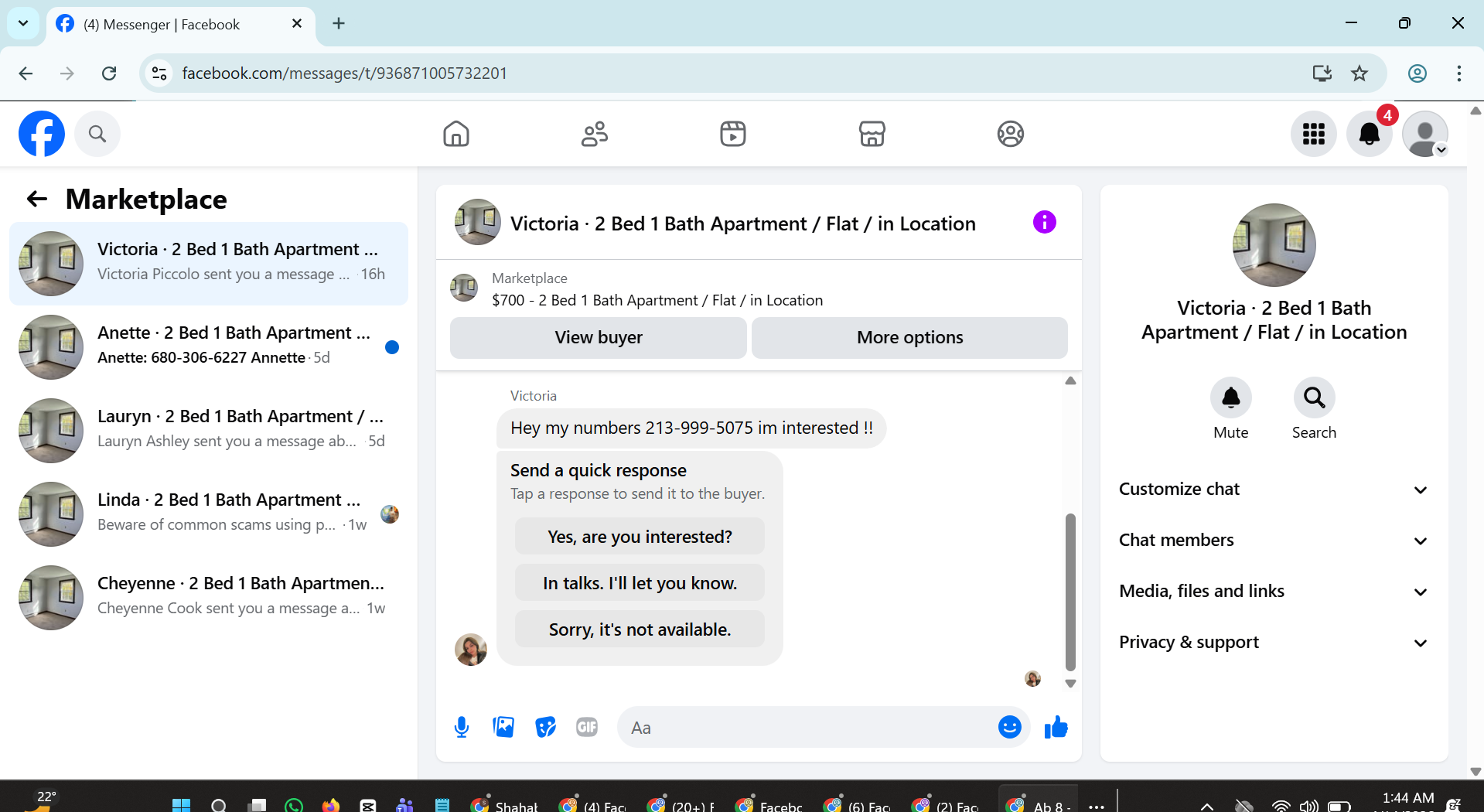Click the Facebook search magnifier icon
This screenshot has height=812, width=1484.
coord(97,134)
